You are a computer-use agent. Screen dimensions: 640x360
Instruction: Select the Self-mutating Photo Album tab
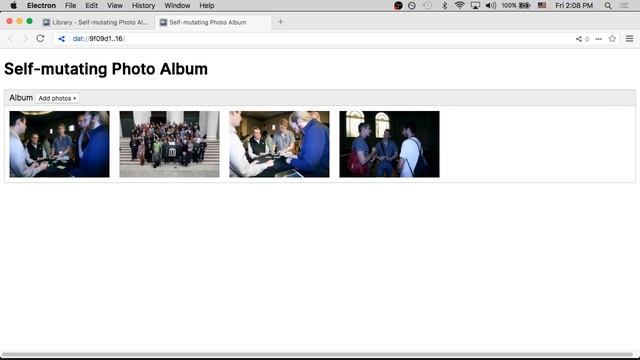[x=213, y=22]
